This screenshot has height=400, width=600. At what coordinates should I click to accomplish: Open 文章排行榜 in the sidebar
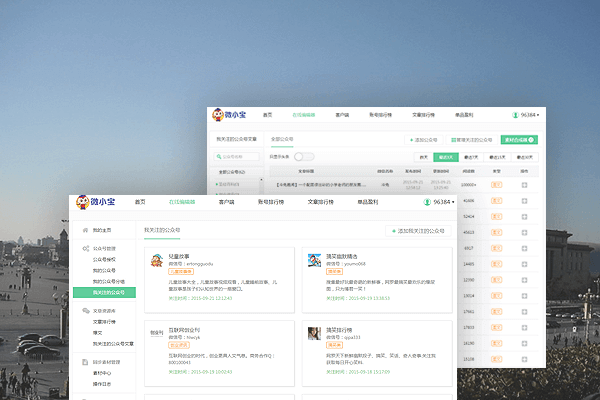pos(106,321)
